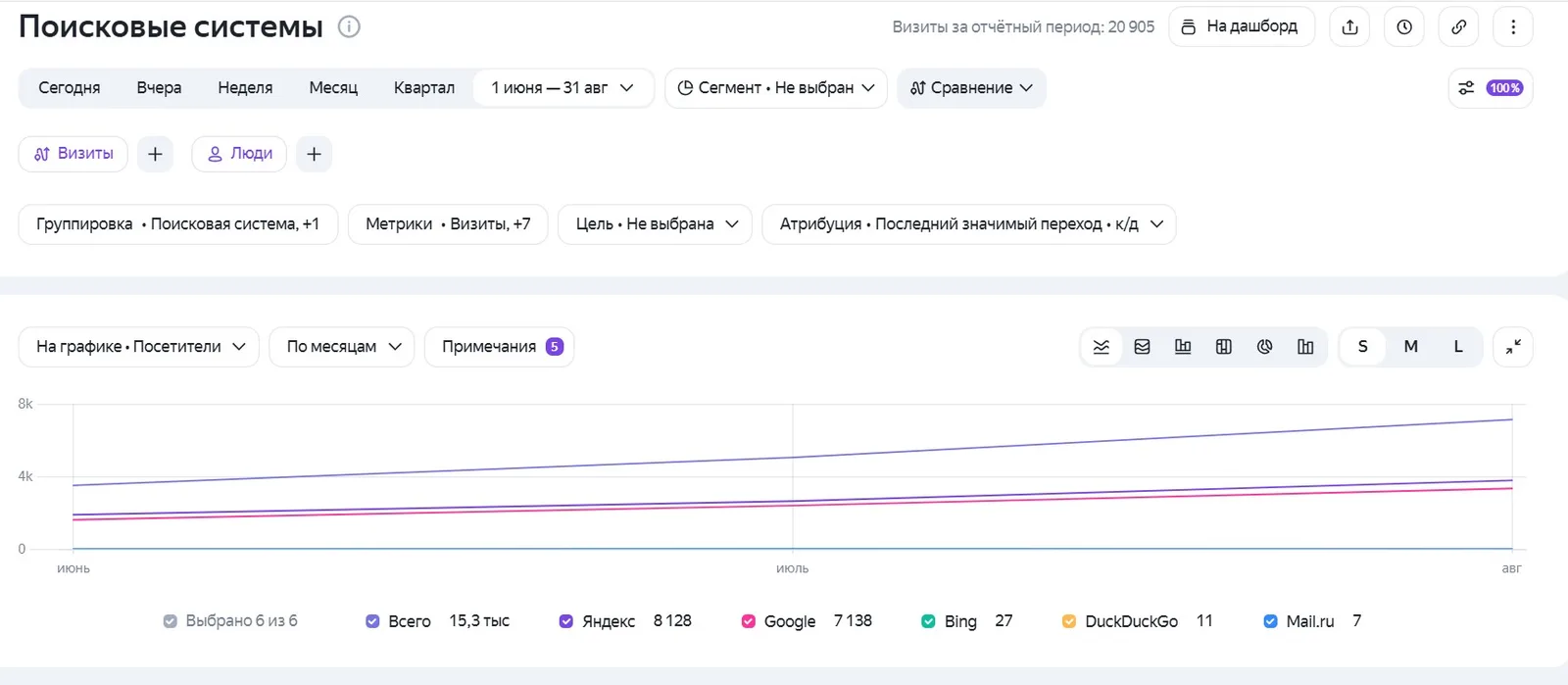Viewport: 1568px width, 685px height.
Task: Toggle the Выбрано 6 из 6 checkbox
Action: 171,621
